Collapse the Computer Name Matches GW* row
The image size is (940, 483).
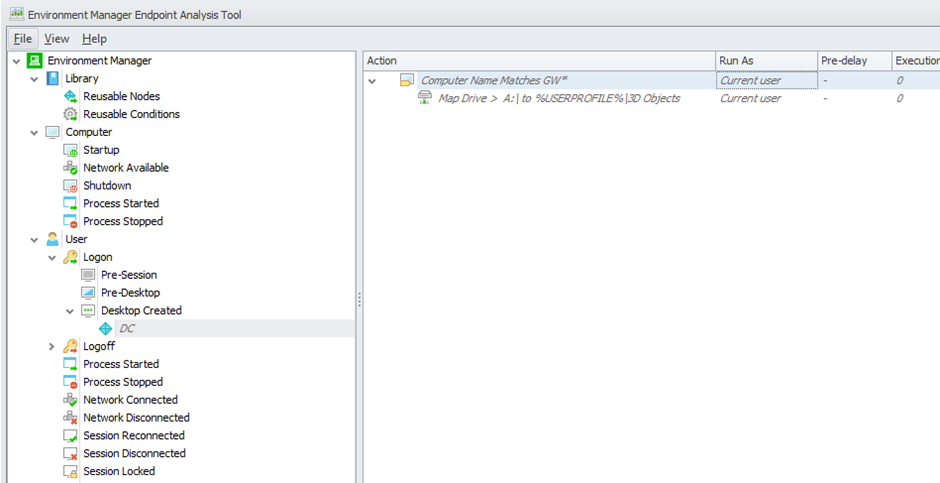click(x=372, y=81)
